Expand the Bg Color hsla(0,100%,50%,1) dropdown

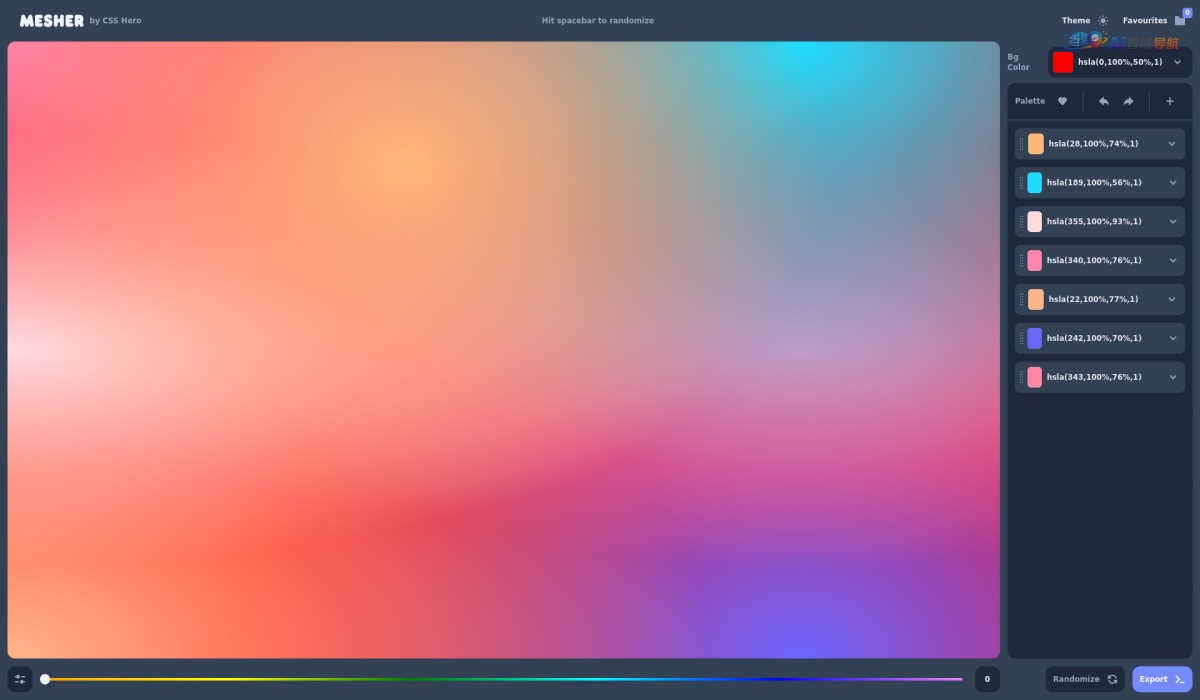click(1177, 62)
